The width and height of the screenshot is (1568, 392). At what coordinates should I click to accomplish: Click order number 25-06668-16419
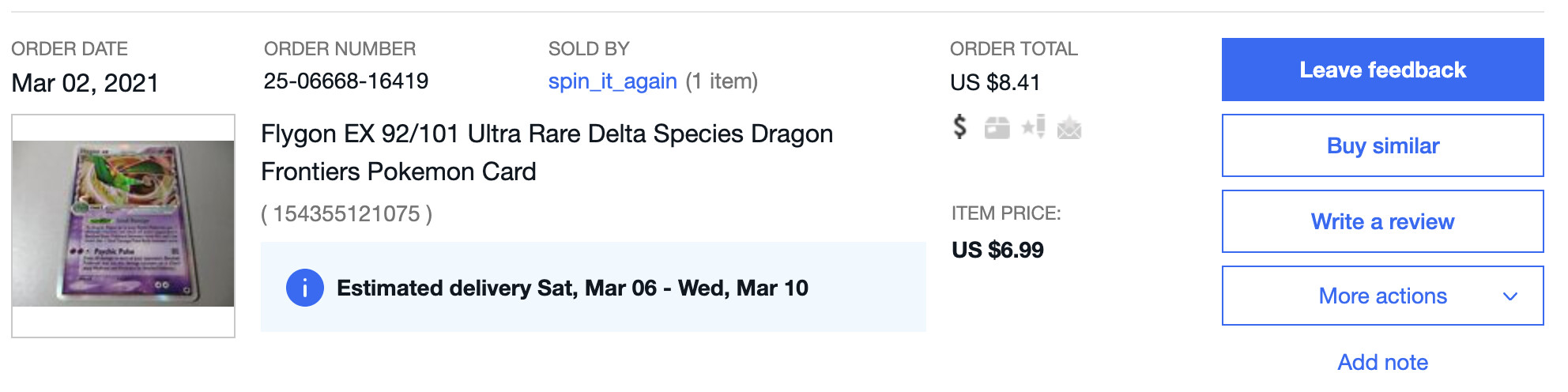click(x=346, y=81)
